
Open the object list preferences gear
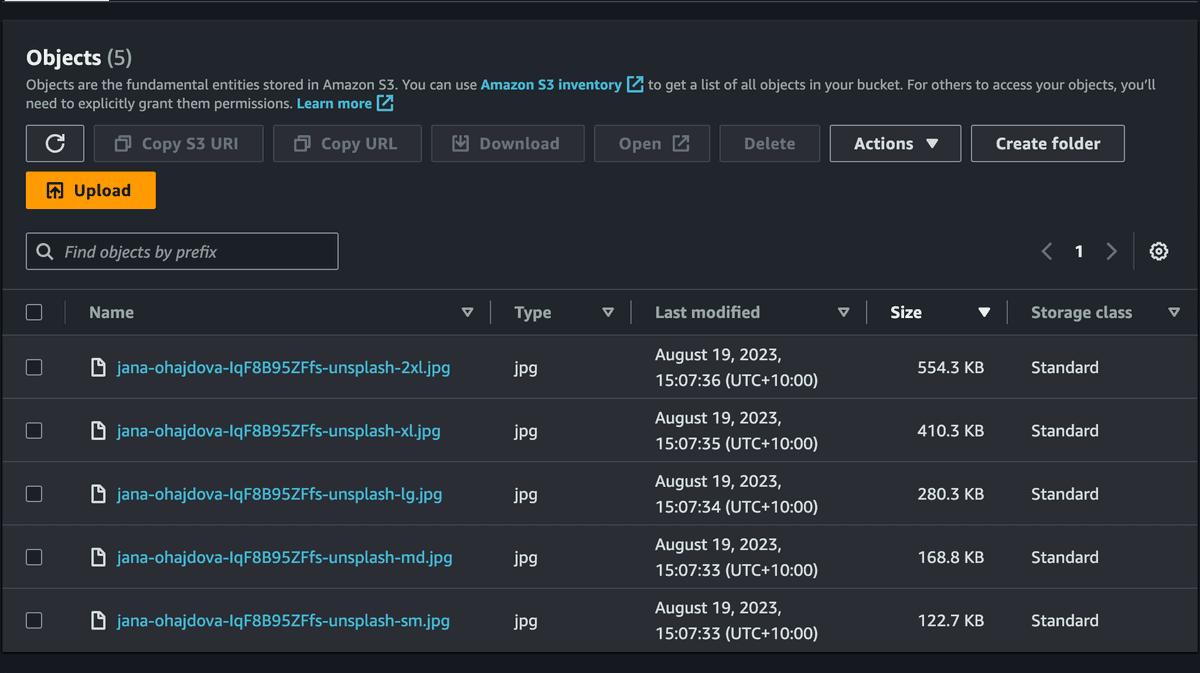pyautogui.click(x=1158, y=251)
